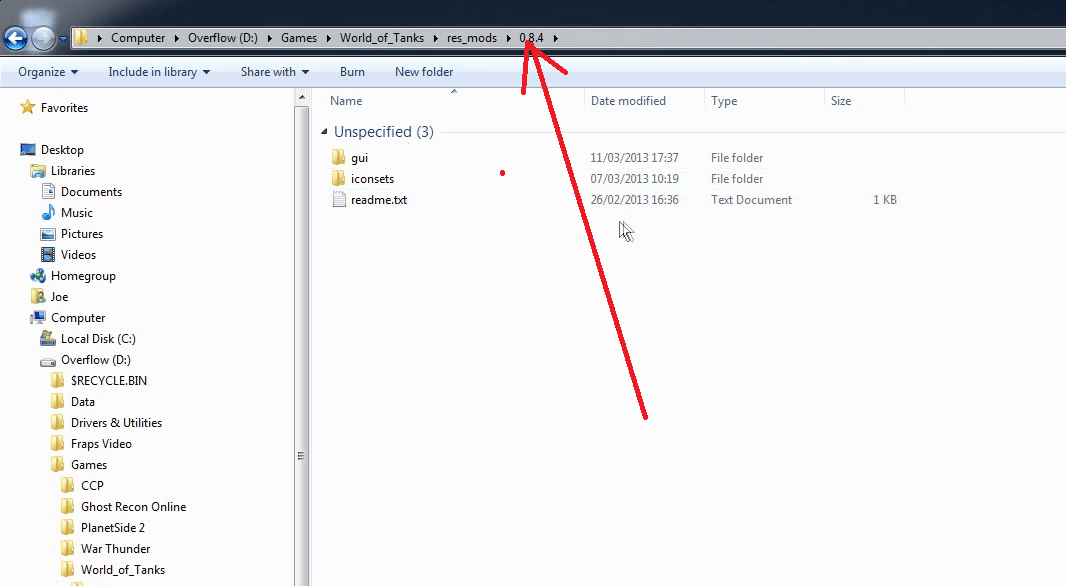Click the Videos library icon
This screenshot has height=586, width=1066.
48,255
